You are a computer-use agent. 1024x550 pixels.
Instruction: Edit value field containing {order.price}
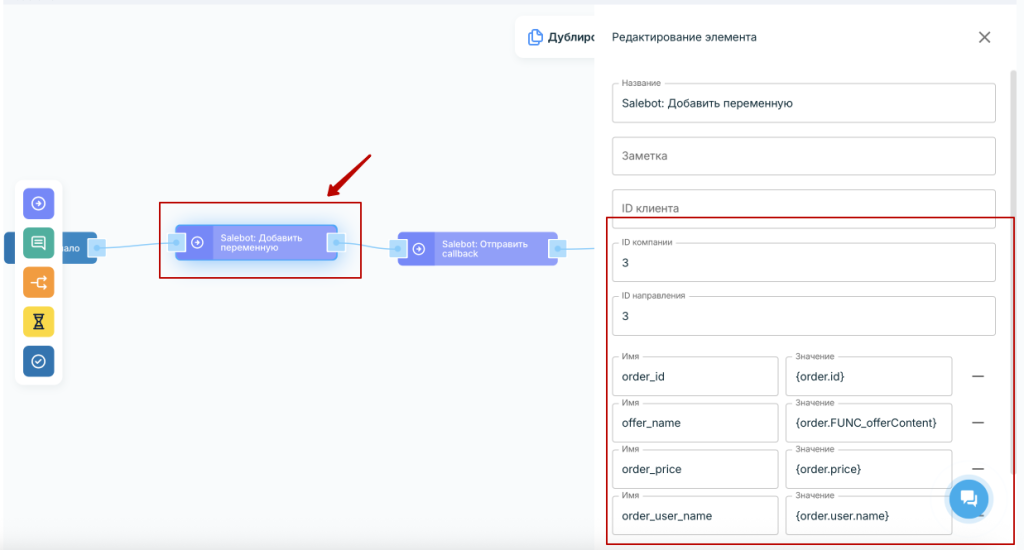pos(869,469)
